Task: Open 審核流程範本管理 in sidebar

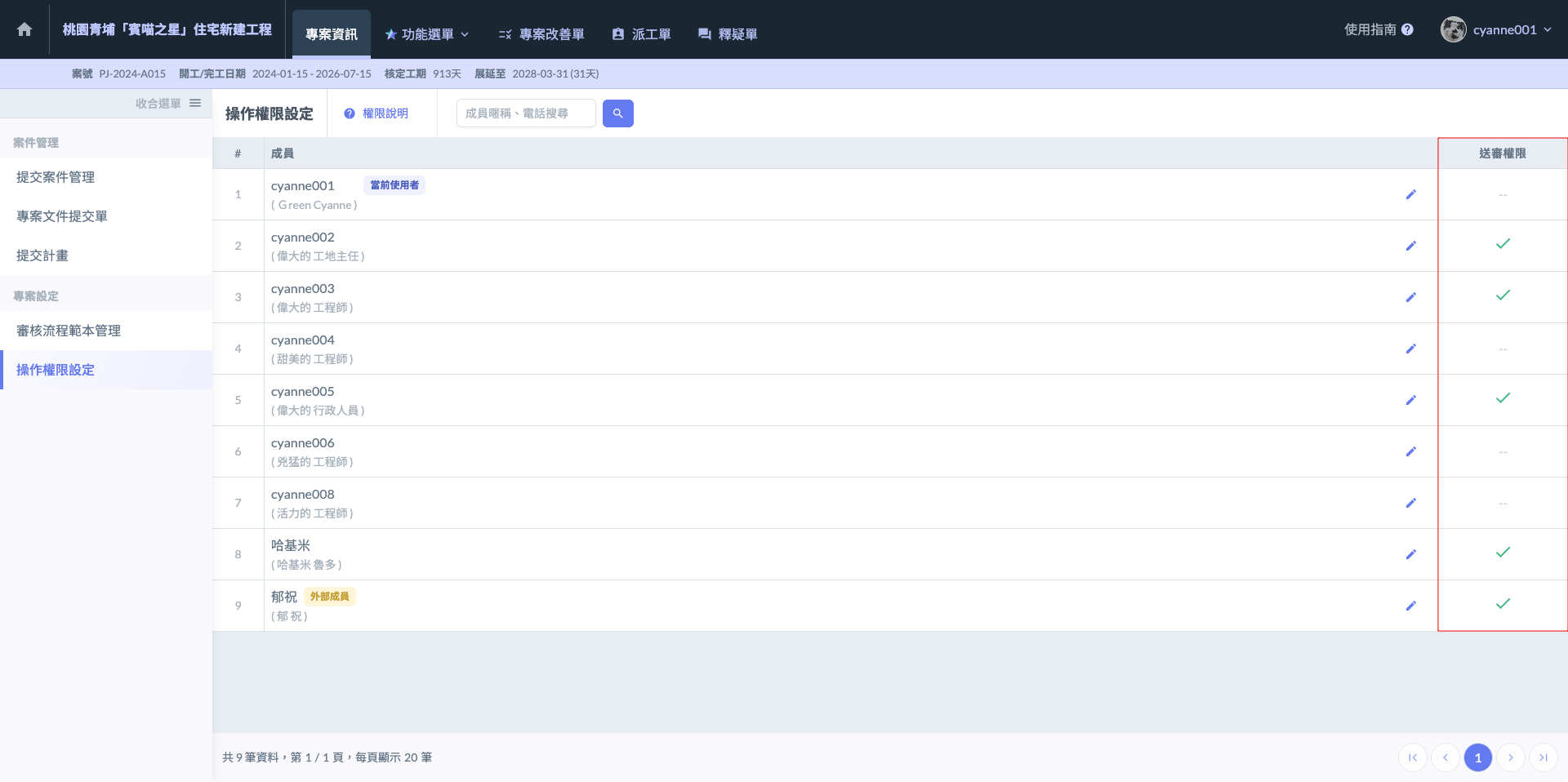Action: pyautogui.click(x=106, y=331)
